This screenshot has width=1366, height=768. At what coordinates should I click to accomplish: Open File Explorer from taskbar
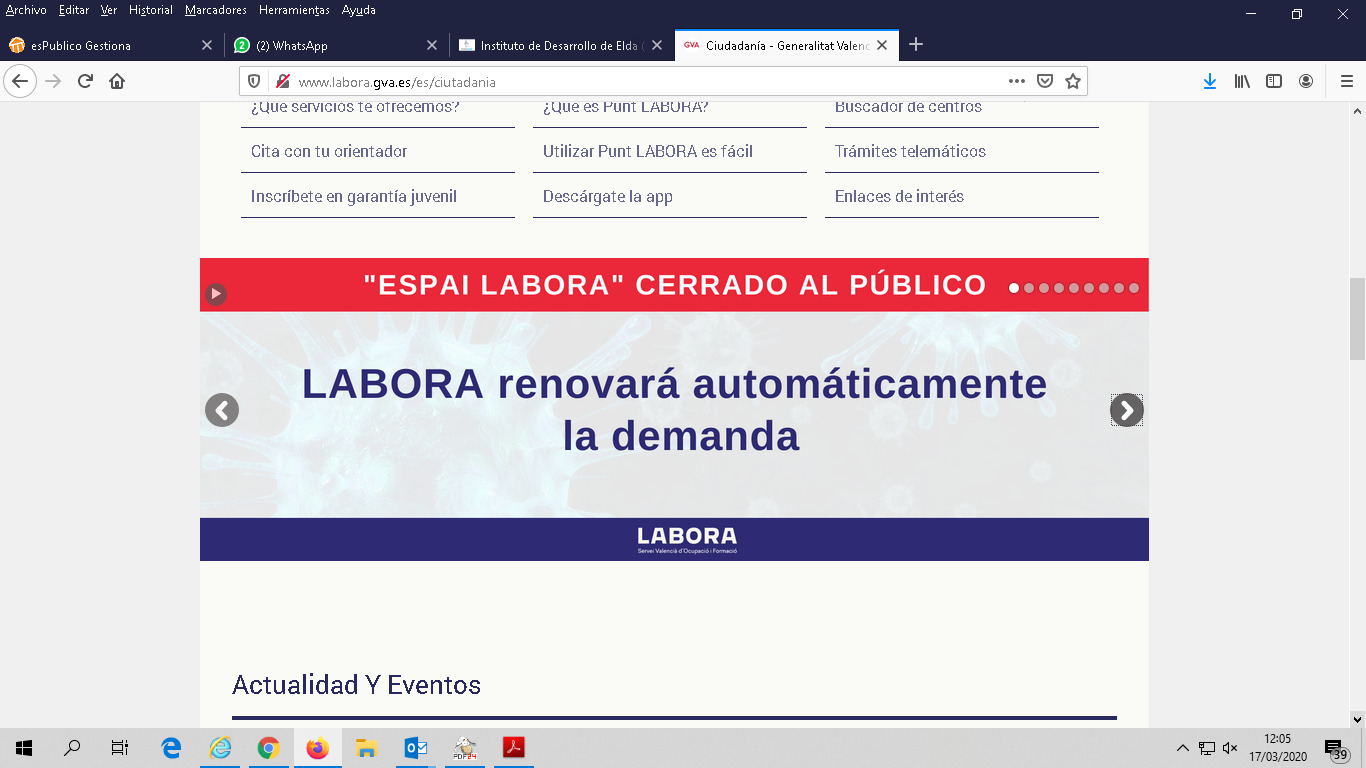click(366, 748)
